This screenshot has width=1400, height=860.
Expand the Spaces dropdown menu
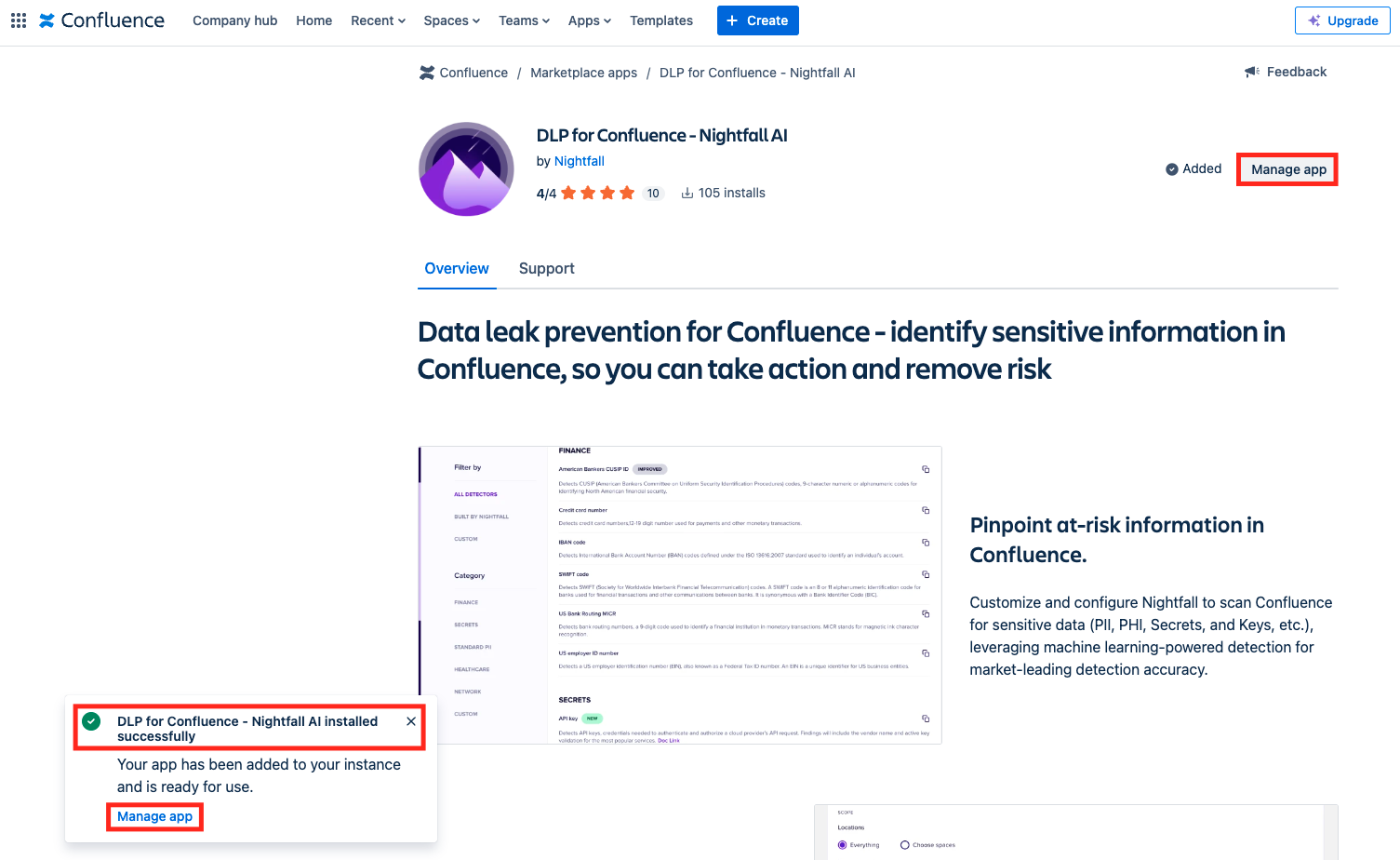tap(451, 20)
